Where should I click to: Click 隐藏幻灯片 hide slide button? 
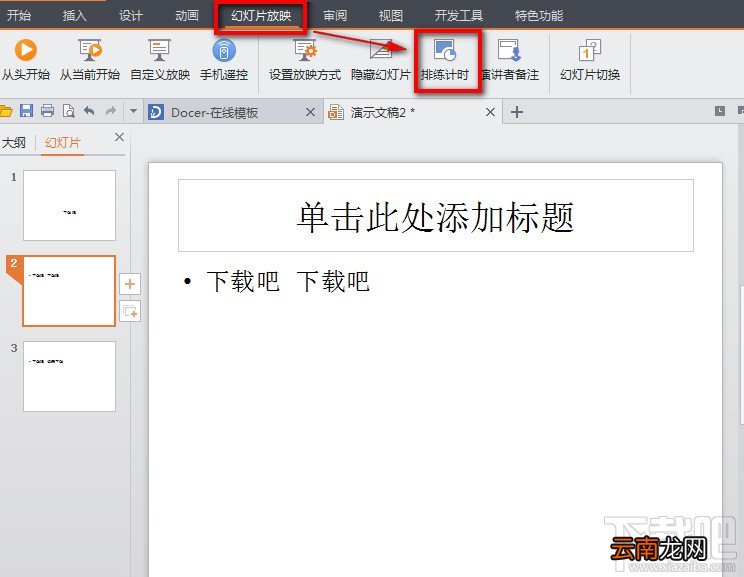381,59
